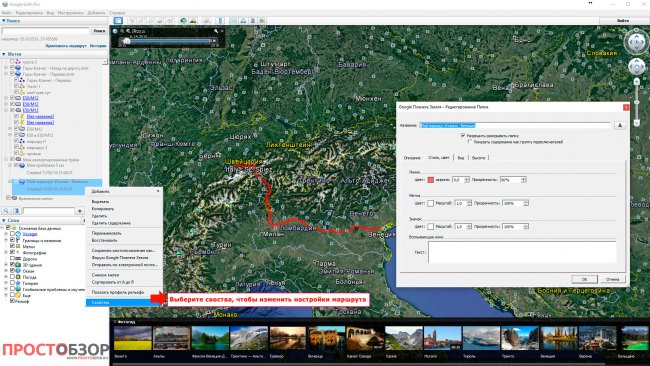Click the Save Image toolbar icon

[253, 20]
